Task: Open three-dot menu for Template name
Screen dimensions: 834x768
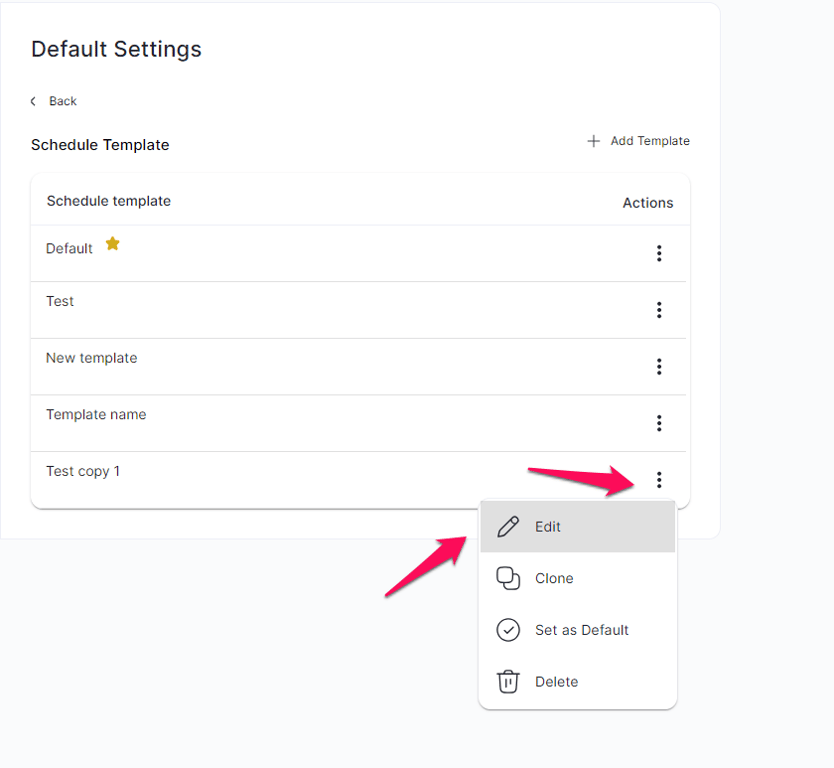Action: point(659,423)
